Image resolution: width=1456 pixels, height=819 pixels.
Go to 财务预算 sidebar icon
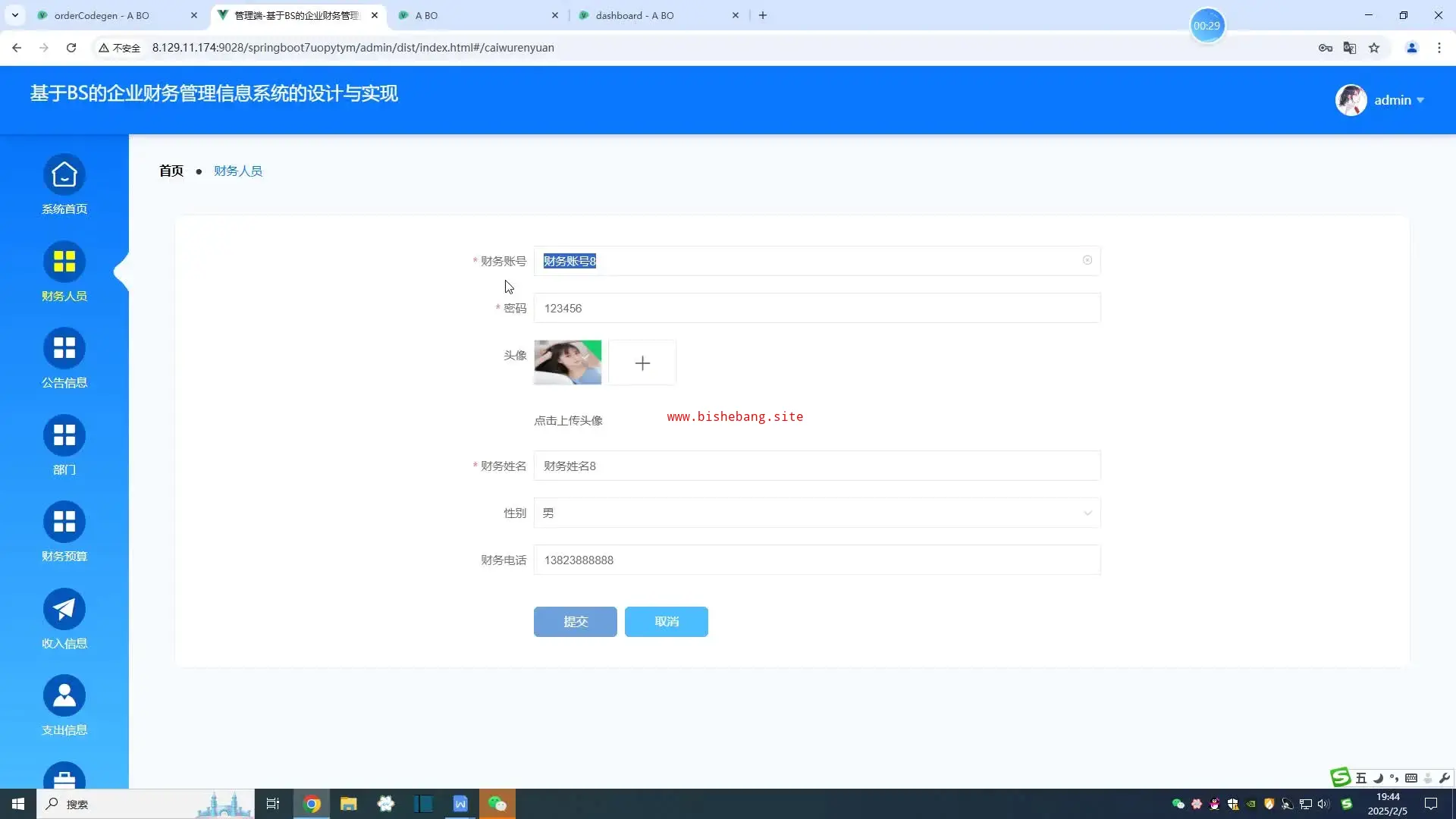click(x=64, y=522)
